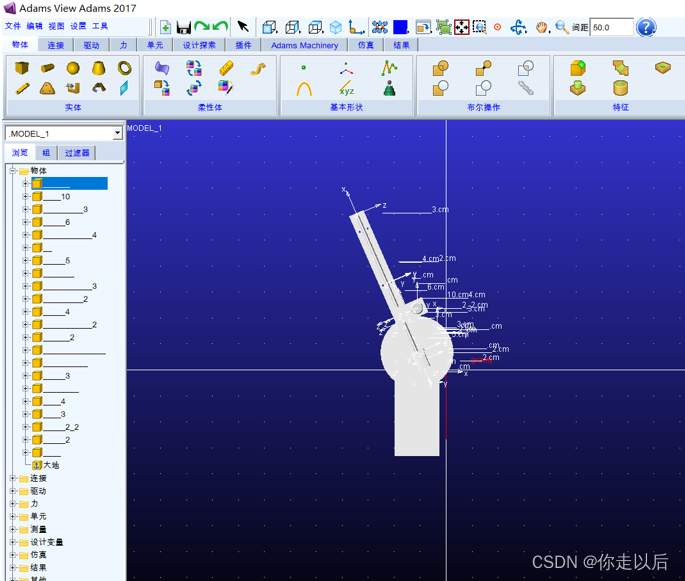685x581 pixels.
Task: Choose Boolean cut operation
Action: tap(440, 88)
